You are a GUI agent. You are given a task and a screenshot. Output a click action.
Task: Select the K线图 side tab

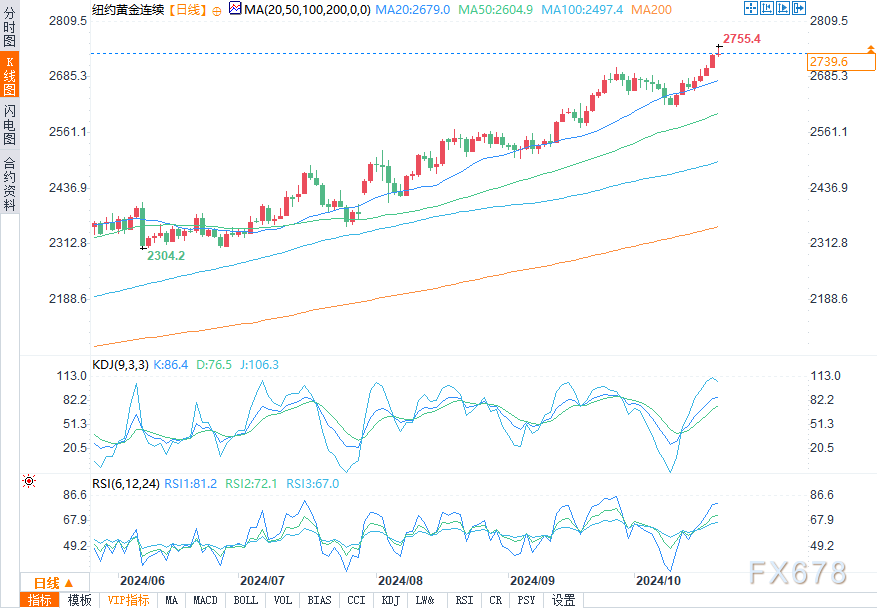pyautogui.click(x=10, y=75)
